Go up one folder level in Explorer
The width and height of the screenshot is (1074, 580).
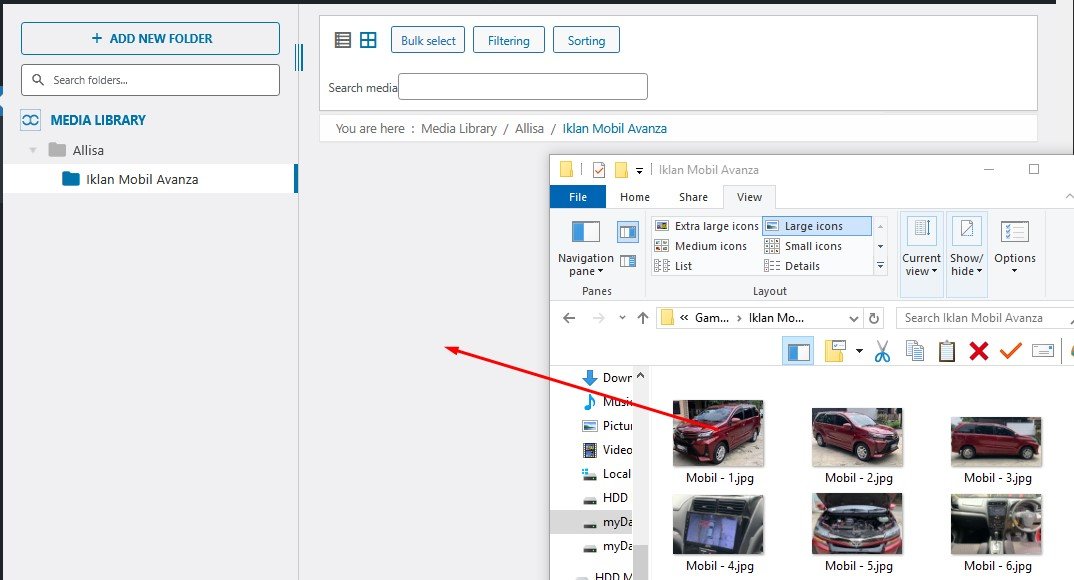(642, 318)
